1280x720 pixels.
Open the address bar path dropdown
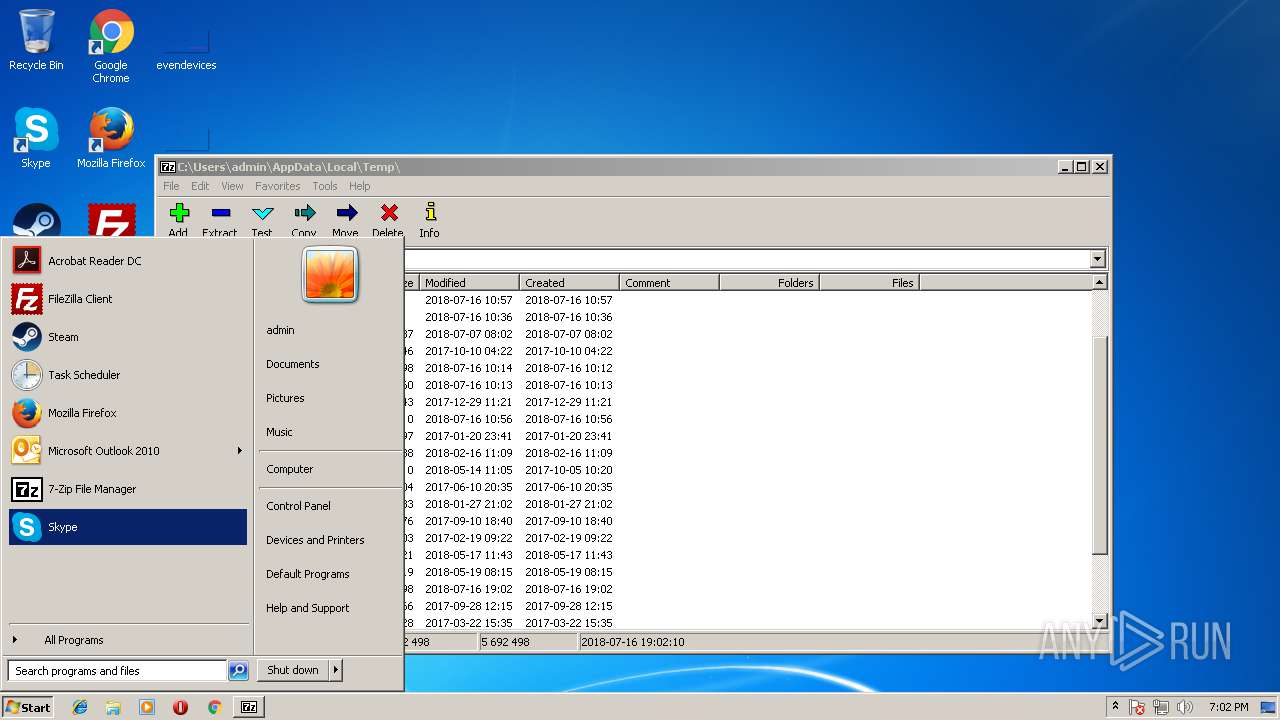click(1097, 259)
